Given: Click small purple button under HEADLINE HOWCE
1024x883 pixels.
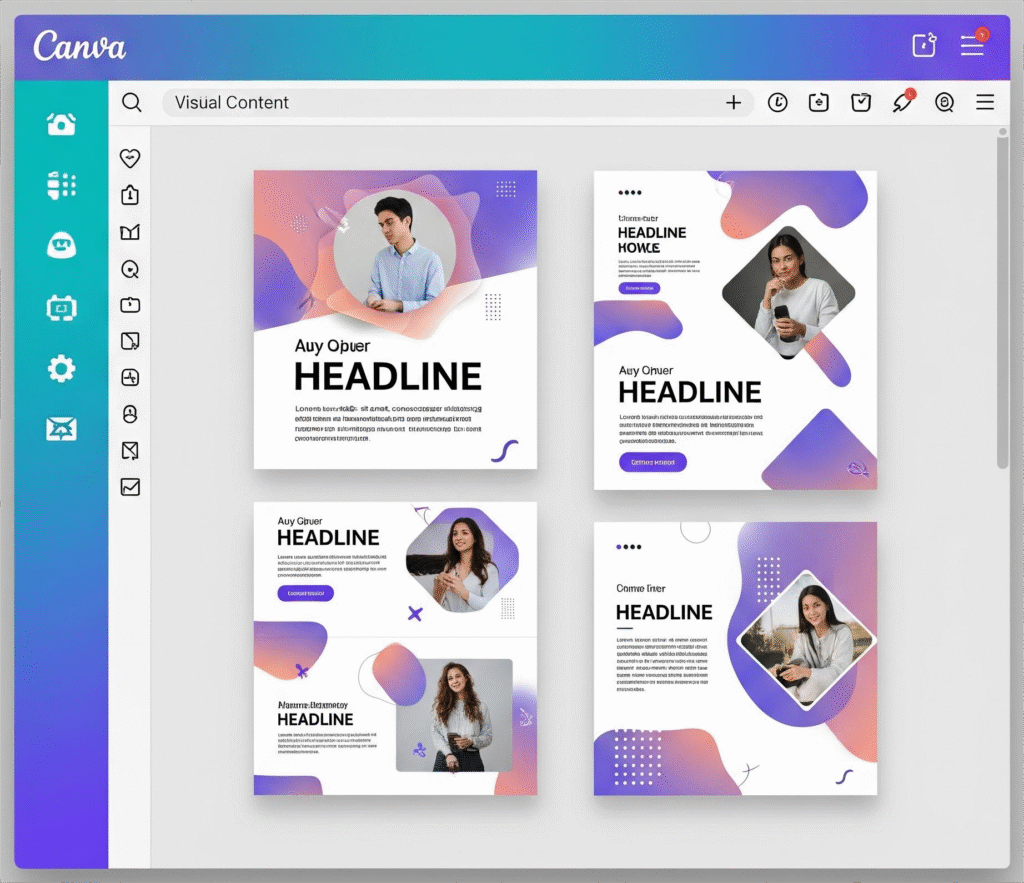Looking at the screenshot, I should [x=639, y=288].
